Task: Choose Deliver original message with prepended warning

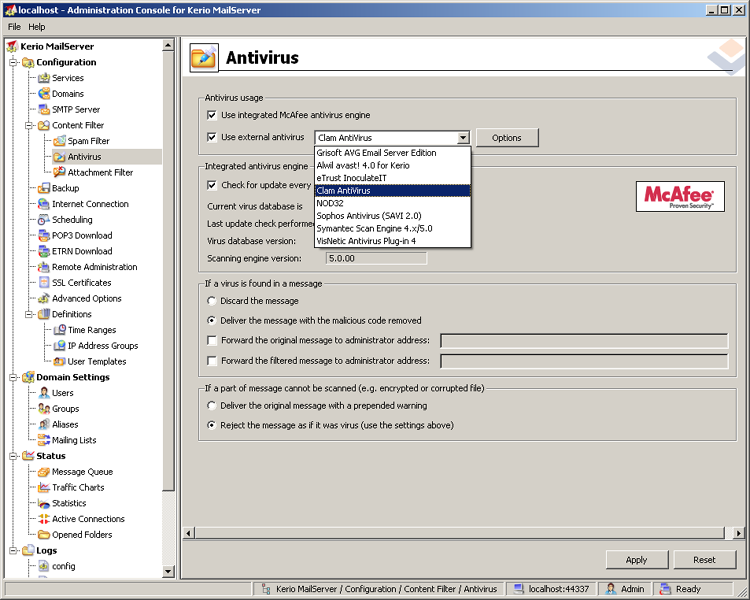Action: 211,406
